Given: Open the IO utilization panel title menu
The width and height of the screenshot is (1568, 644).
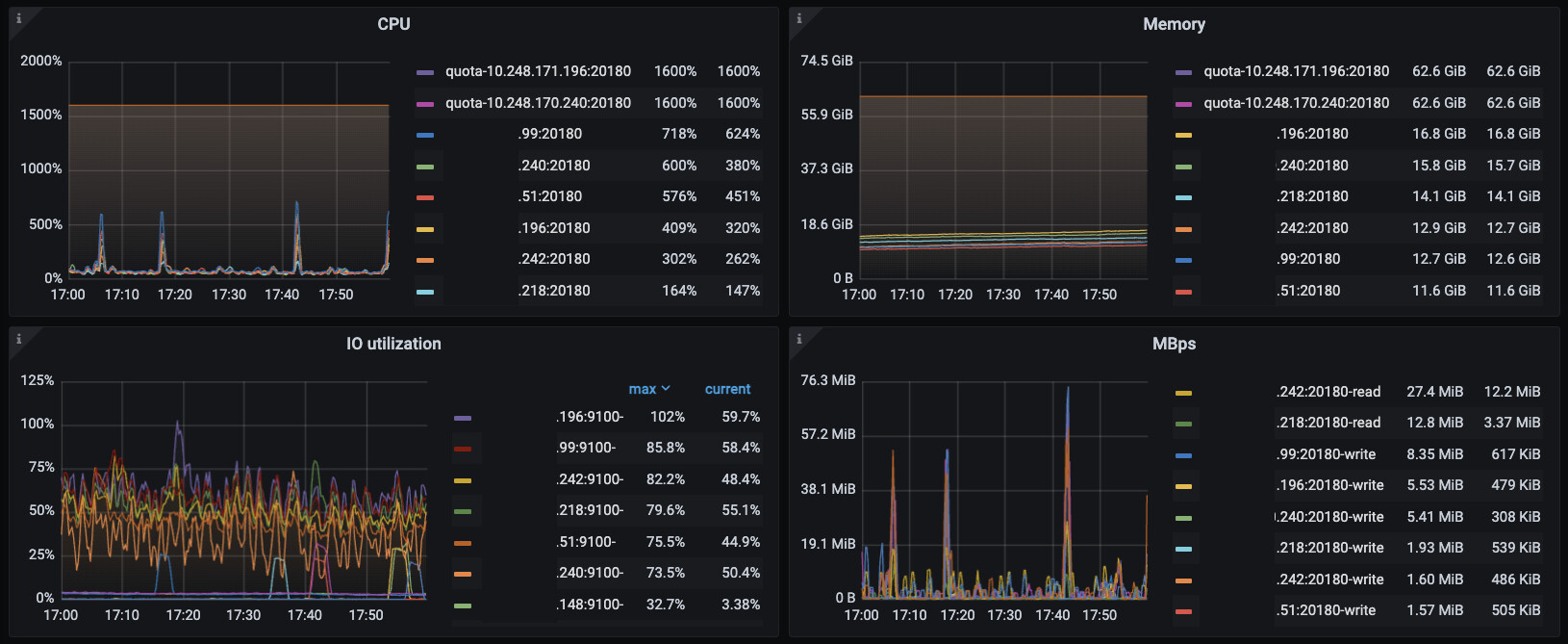Looking at the screenshot, I should [393, 344].
